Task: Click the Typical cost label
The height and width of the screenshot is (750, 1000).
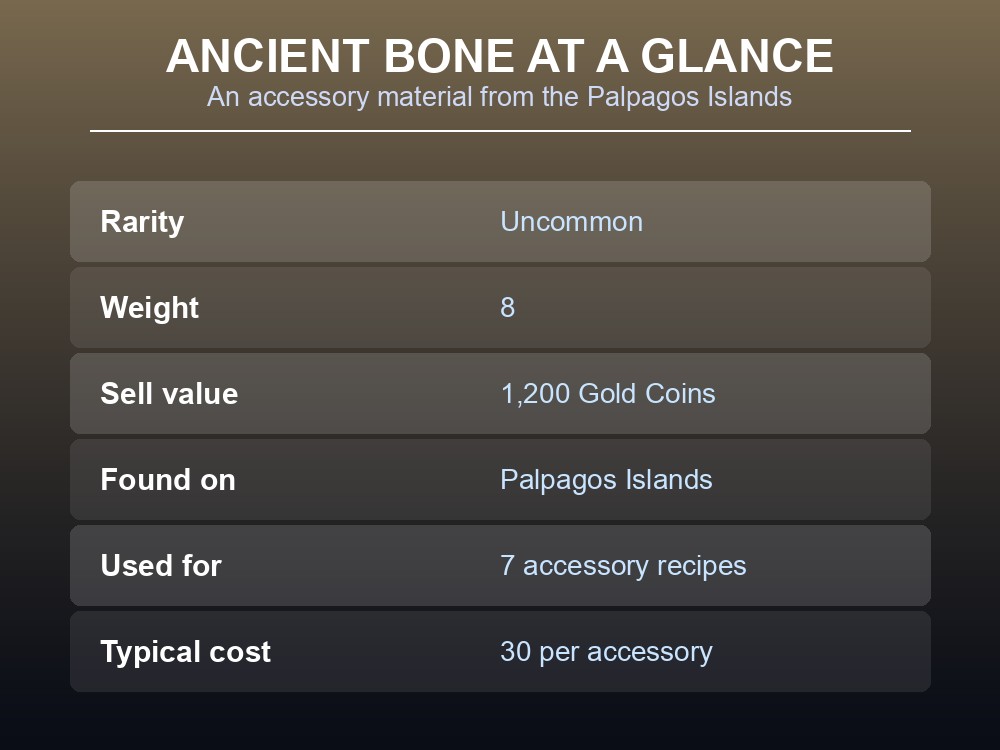Action: pyautogui.click(x=186, y=652)
